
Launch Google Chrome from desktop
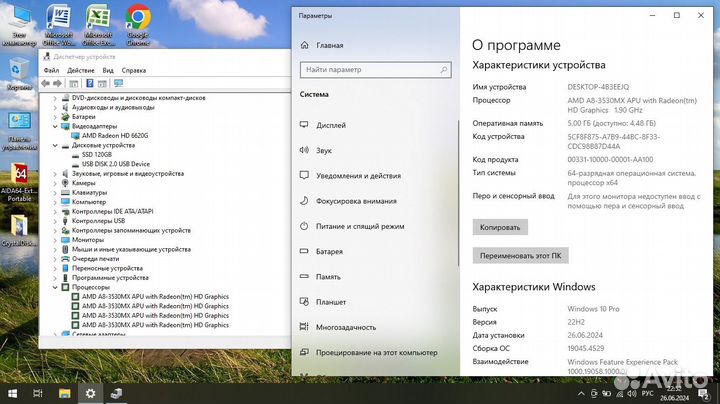pyautogui.click(x=138, y=26)
